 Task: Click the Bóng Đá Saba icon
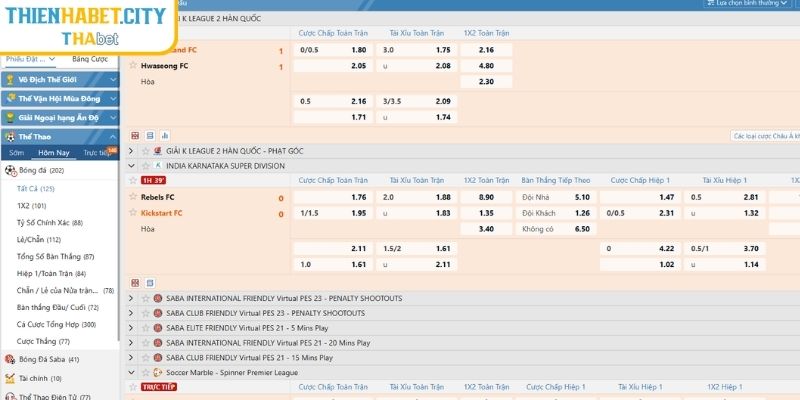point(10,359)
